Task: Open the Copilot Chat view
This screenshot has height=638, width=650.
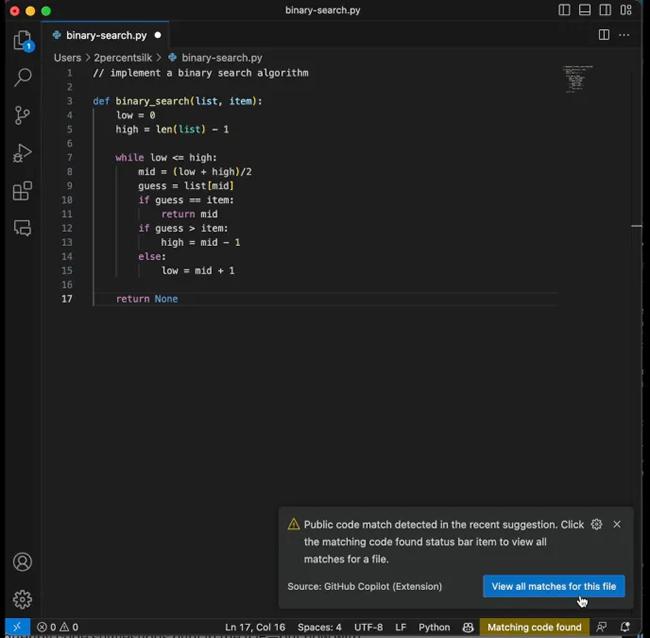Action: pyautogui.click(x=22, y=228)
